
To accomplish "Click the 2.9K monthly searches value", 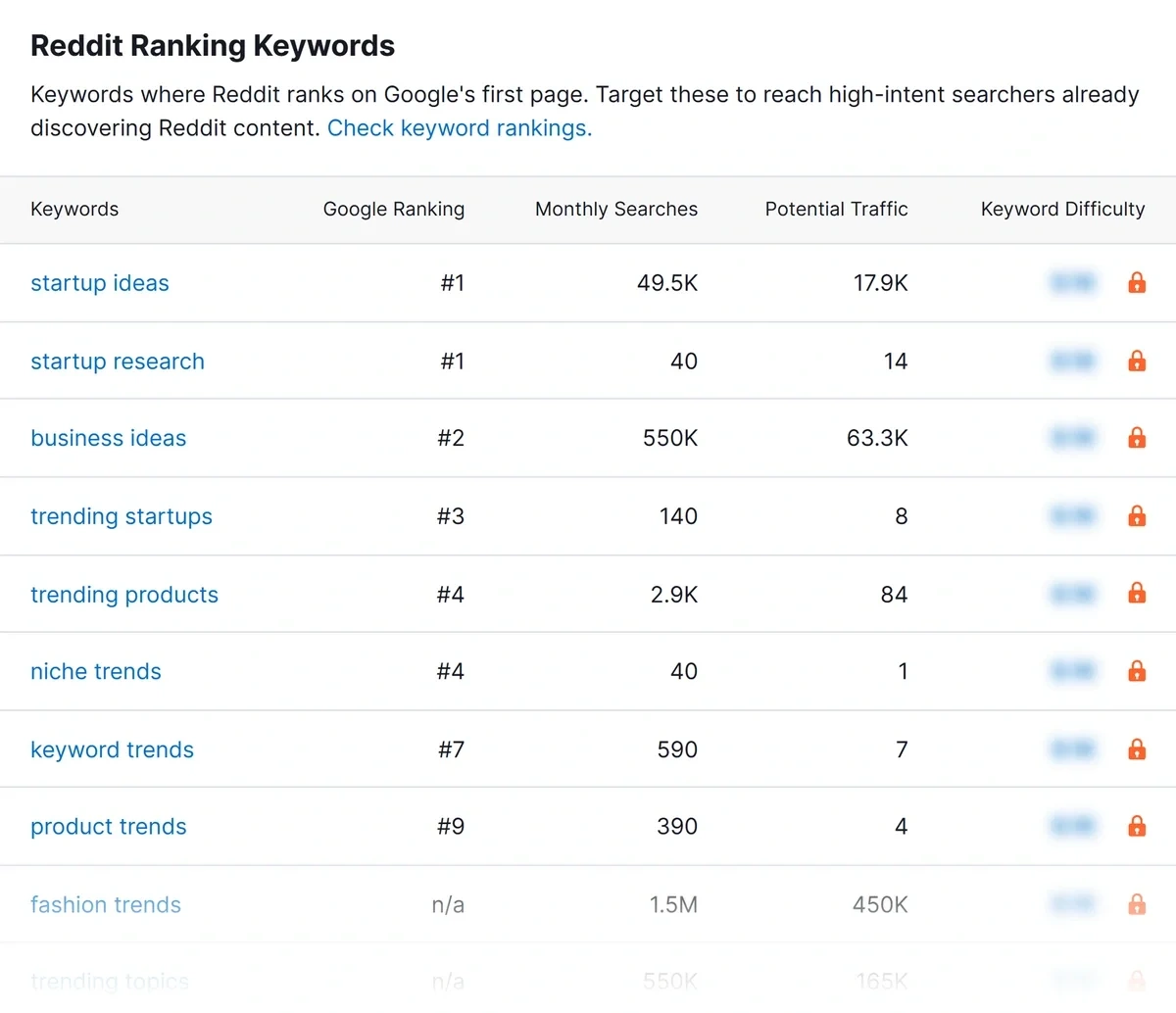I will 674,595.
